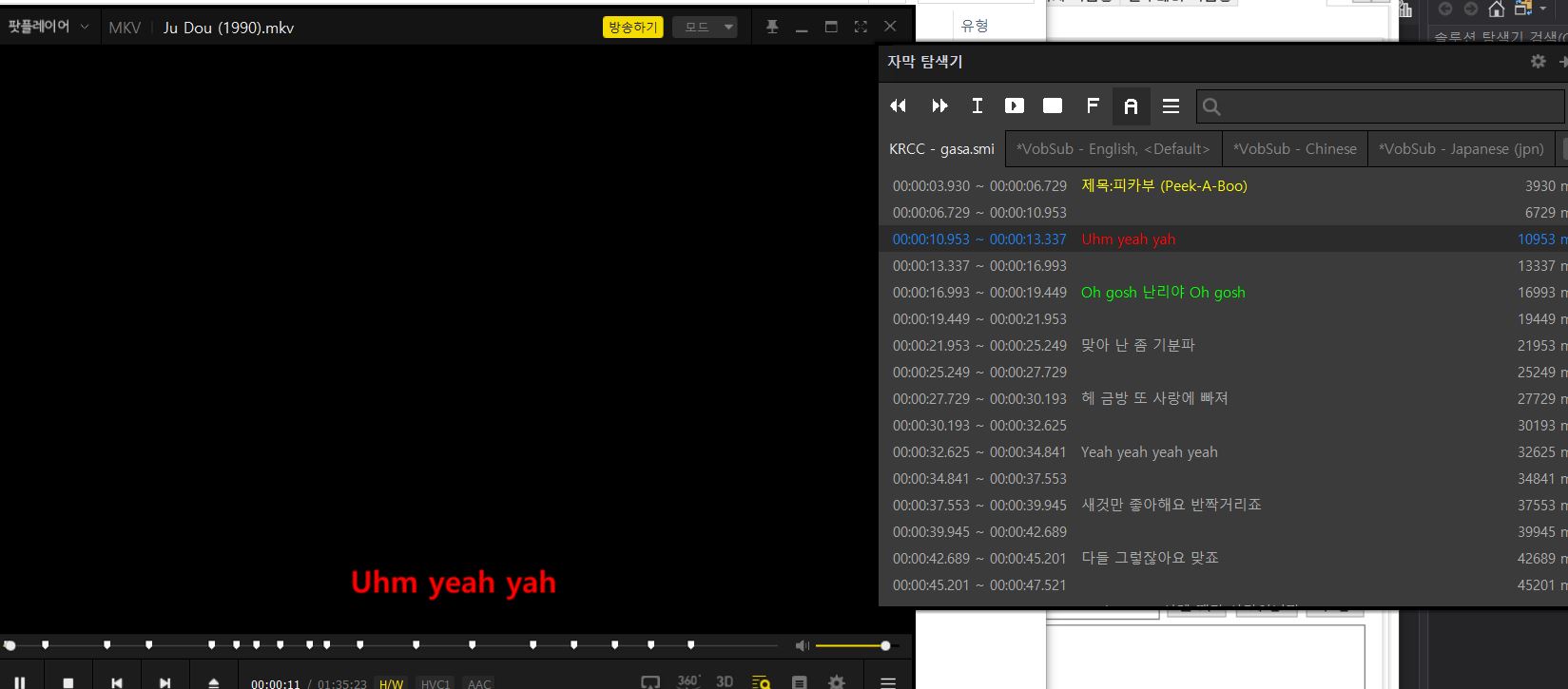Viewport: 1568px width, 689px height.
Task: Click the 유형 column header behind player
Action: 975,26
